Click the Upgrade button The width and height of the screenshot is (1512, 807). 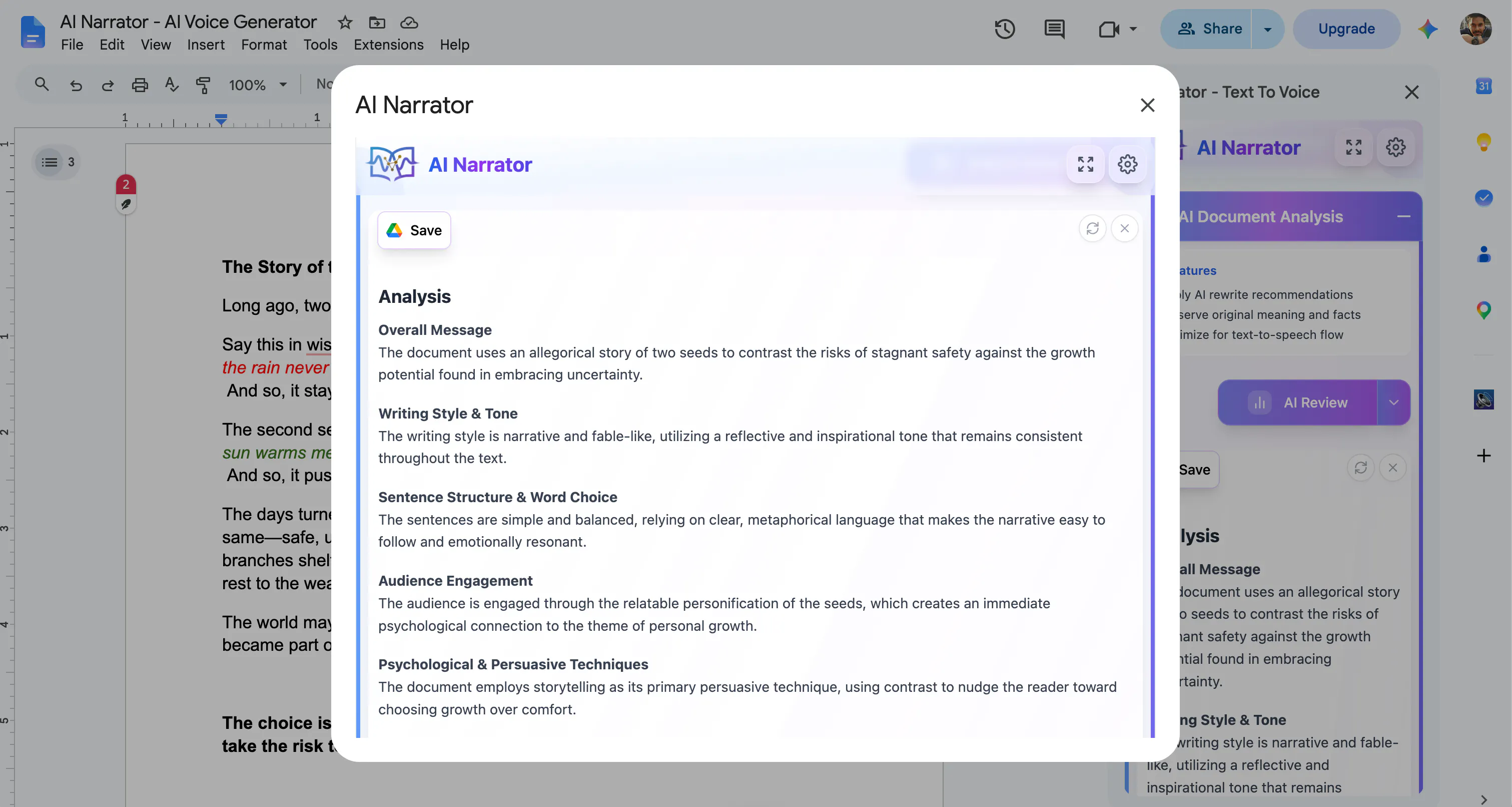1346,29
